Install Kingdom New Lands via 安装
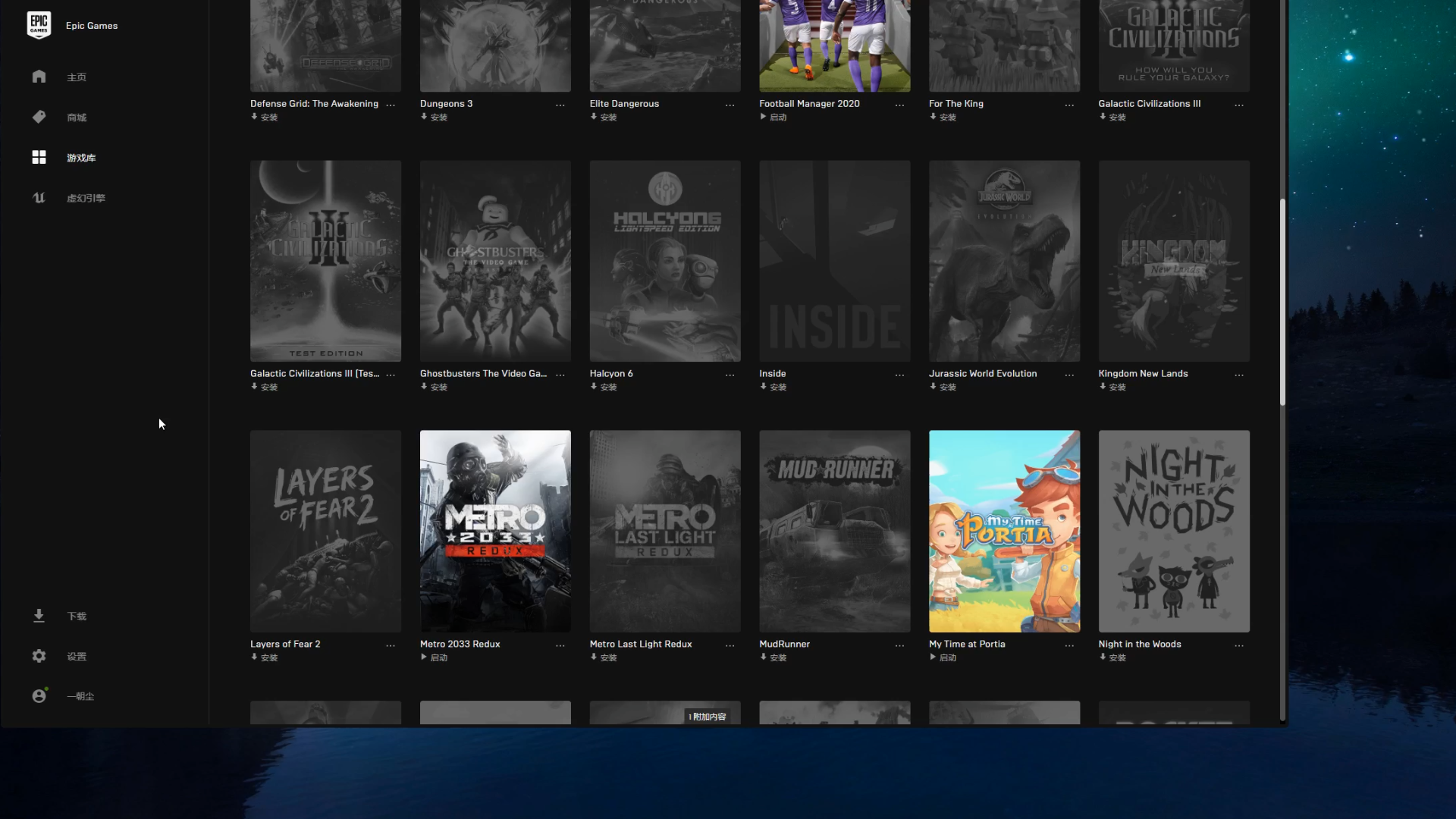The image size is (1456, 819). click(1113, 387)
